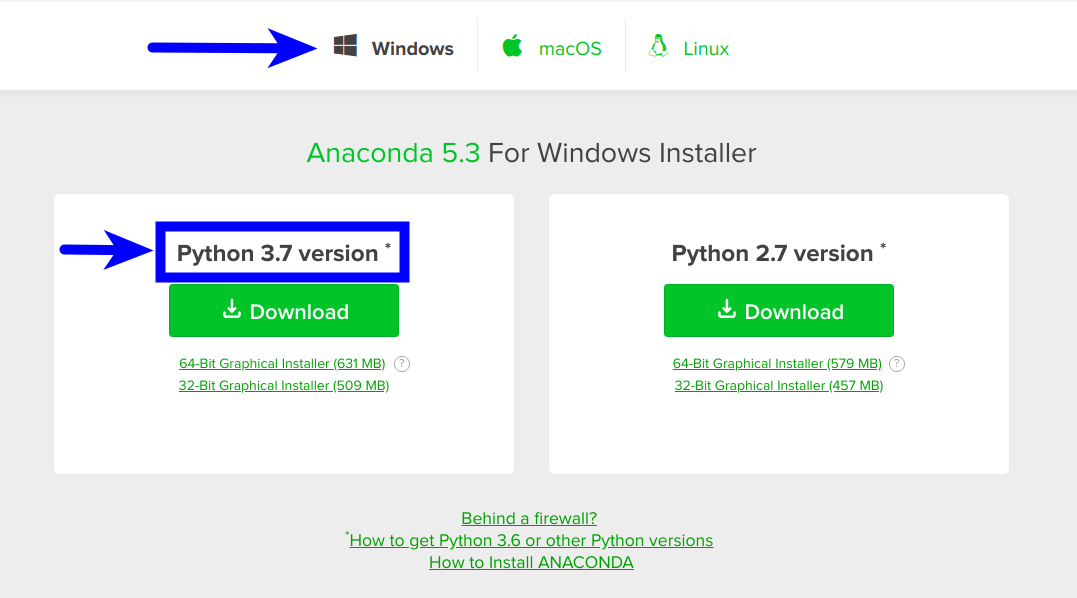
Task: Click the Windows logo icon
Action: [x=346, y=47]
